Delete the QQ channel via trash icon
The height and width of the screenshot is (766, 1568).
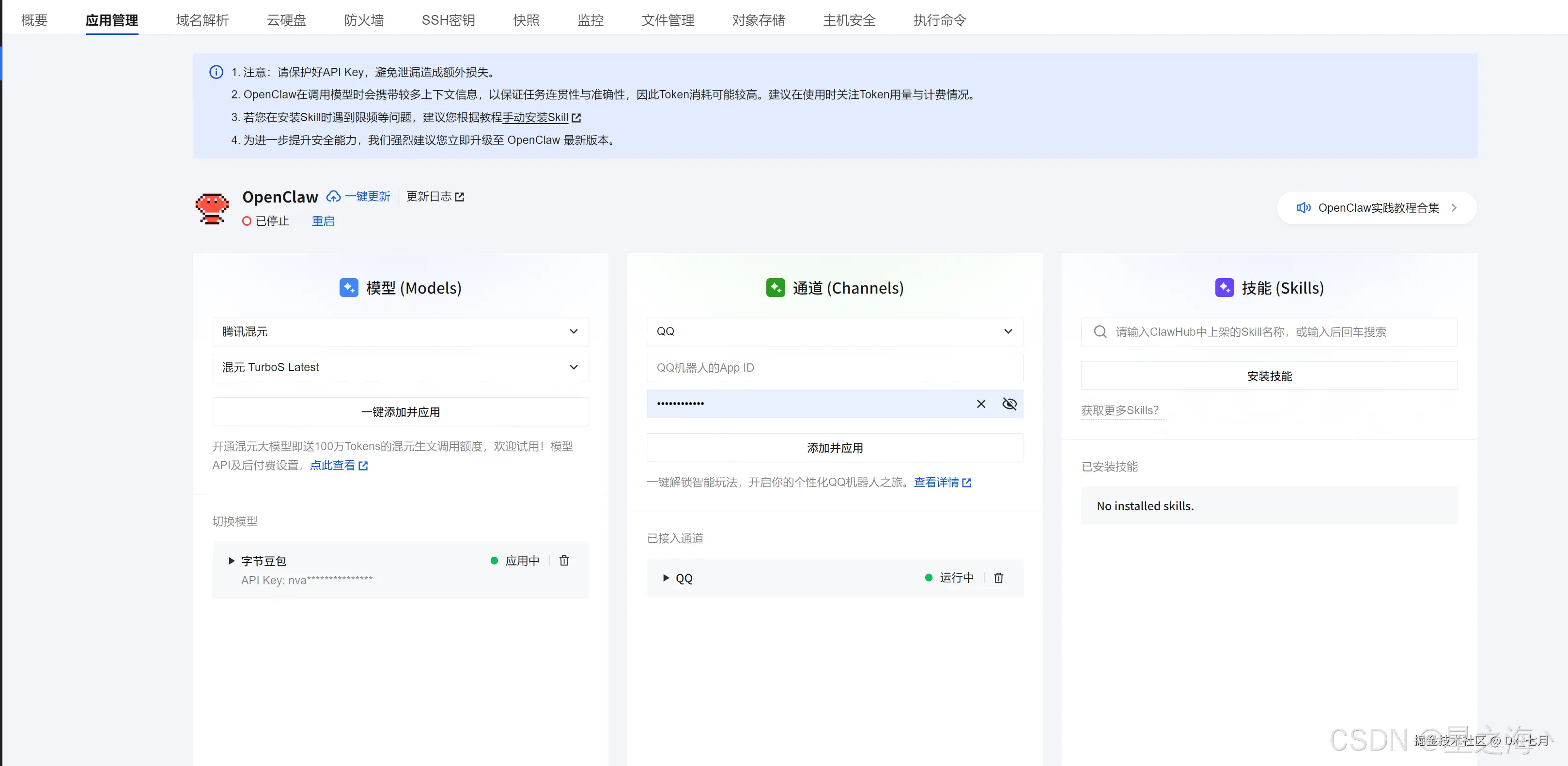[x=998, y=578]
